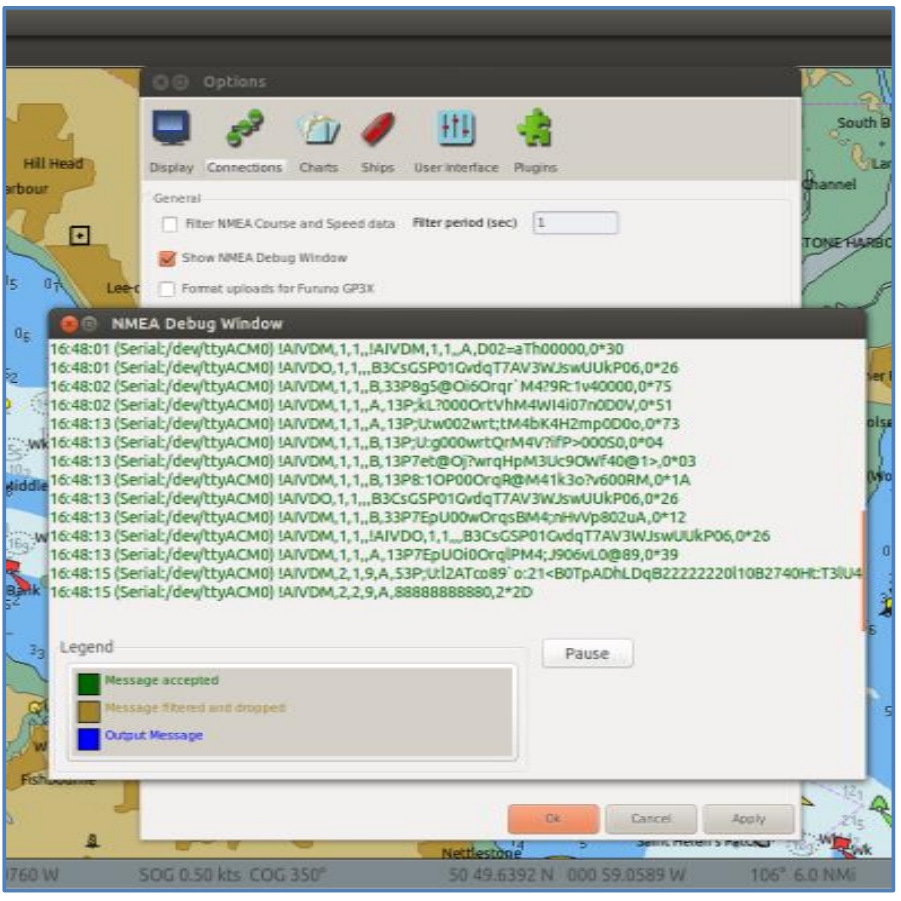
Task: Click the debug window vertical scrollbar
Action: 863,570
